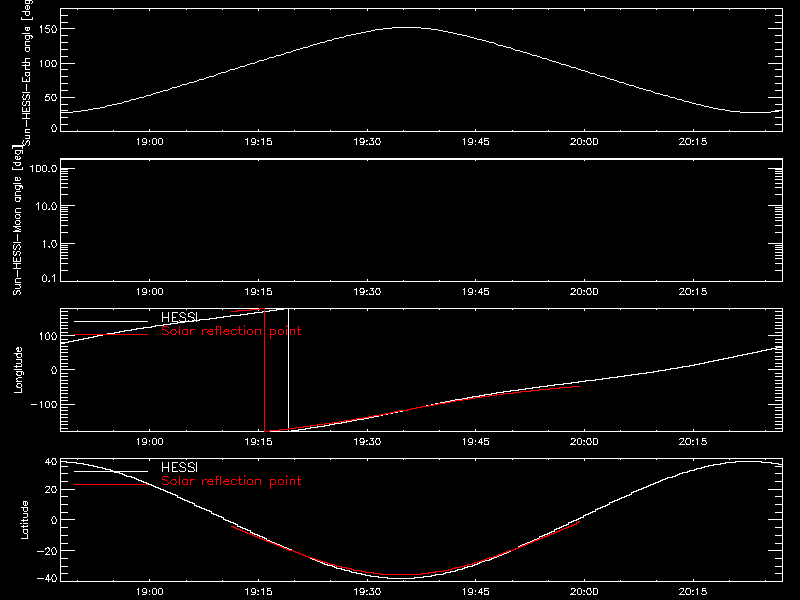The image size is (800, 600).
Task: Select the -40 tick on Latitude axis
Action: [47, 578]
